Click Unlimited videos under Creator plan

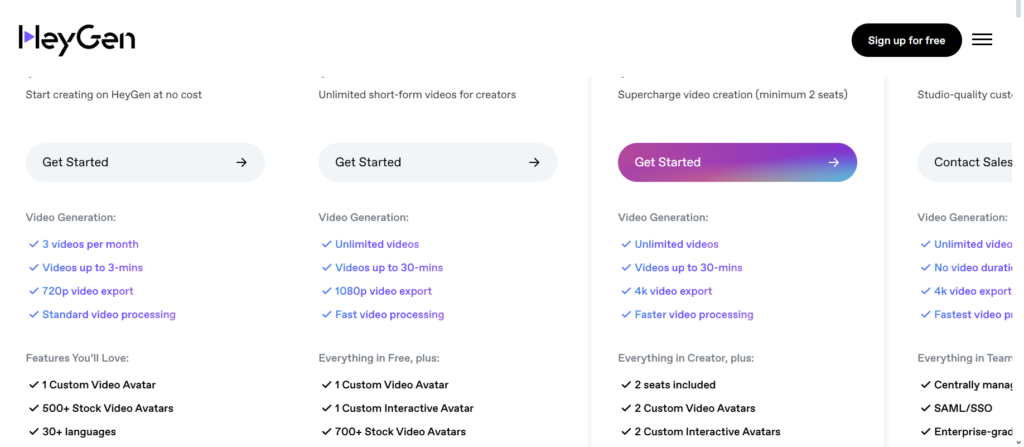click(x=377, y=244)
